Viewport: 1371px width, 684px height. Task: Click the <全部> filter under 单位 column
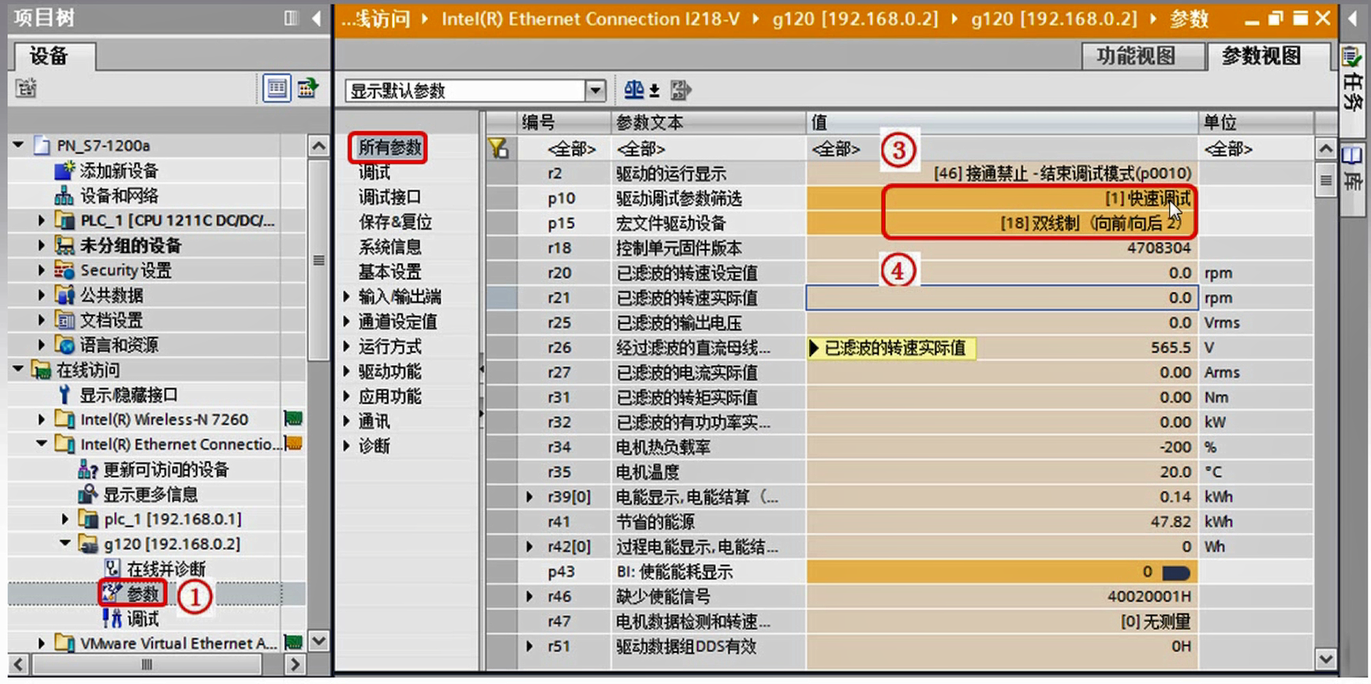pos(1228,149)
